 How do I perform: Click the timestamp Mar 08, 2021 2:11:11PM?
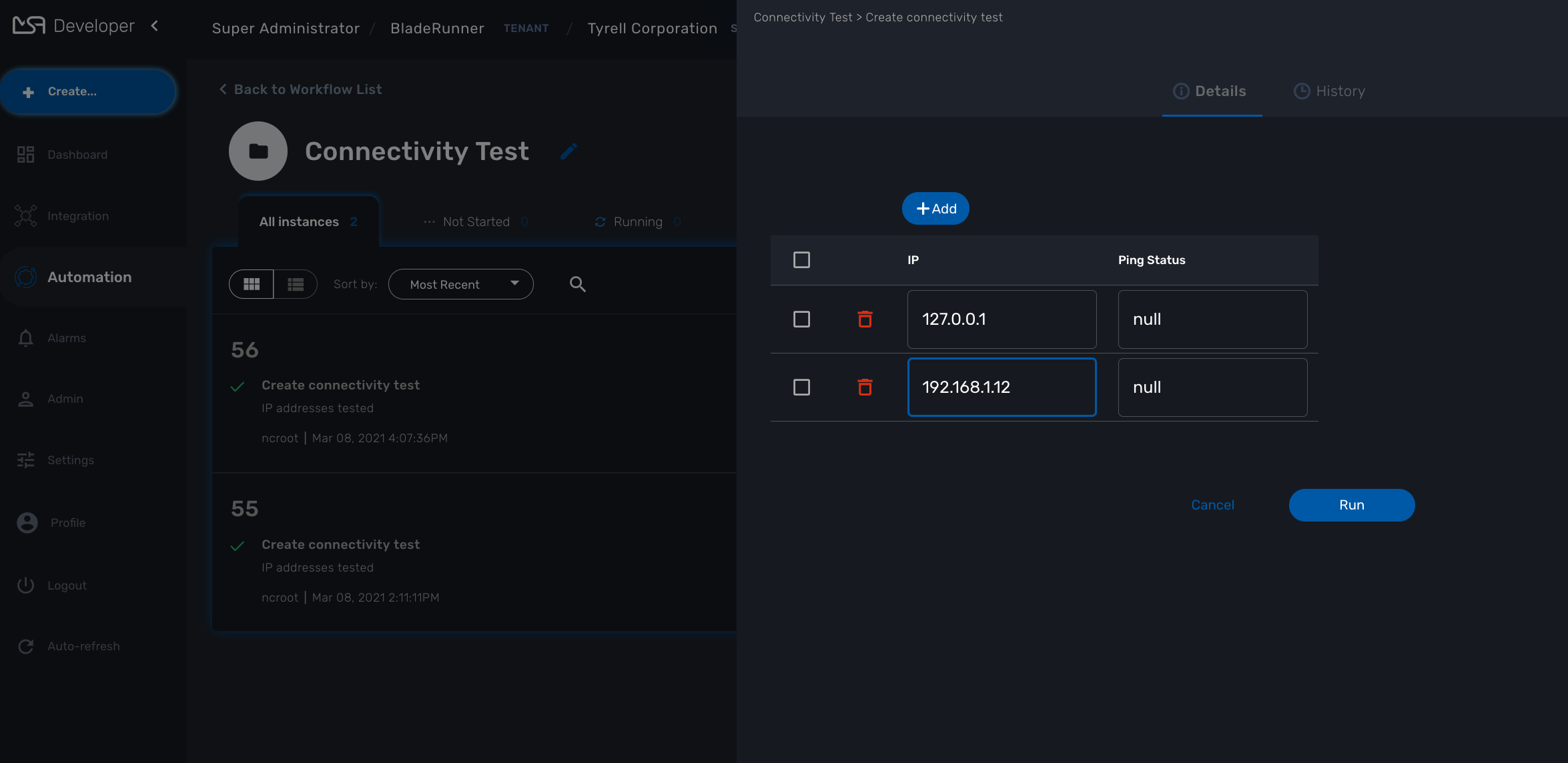[x=376, y=598]
